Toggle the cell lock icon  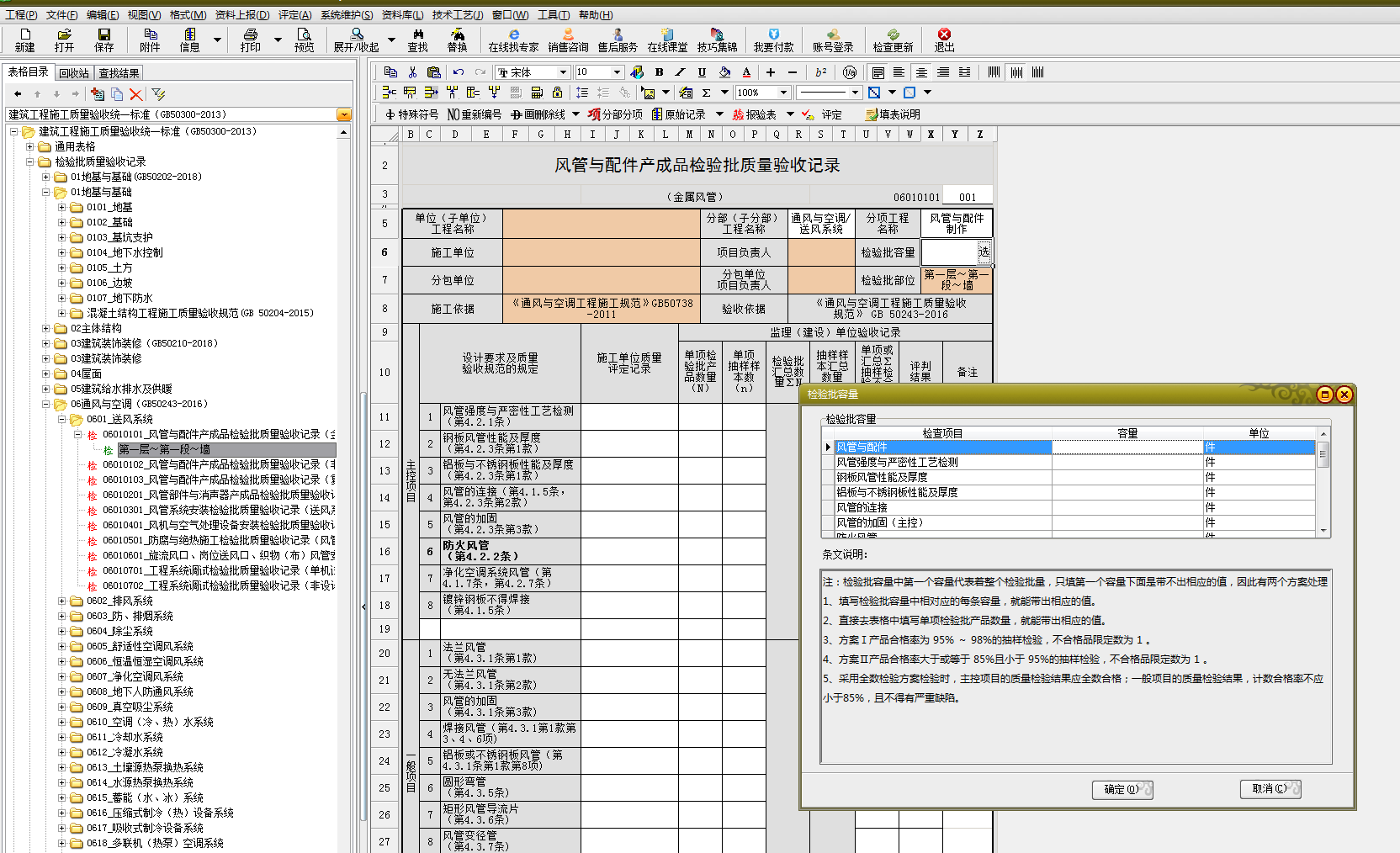pyautogui.click(x=558, y=93)
